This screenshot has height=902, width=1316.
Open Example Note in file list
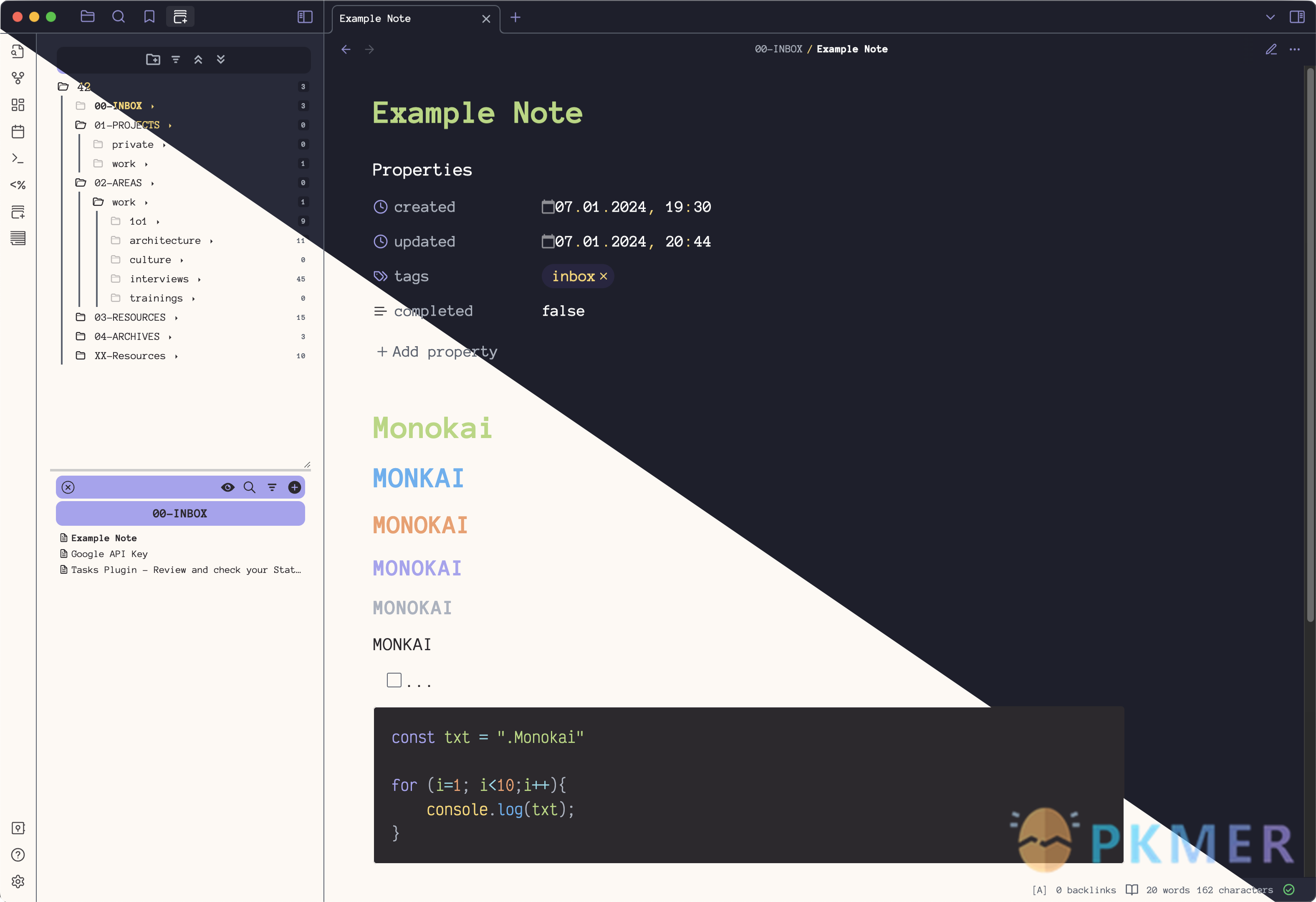coord(104,538)
